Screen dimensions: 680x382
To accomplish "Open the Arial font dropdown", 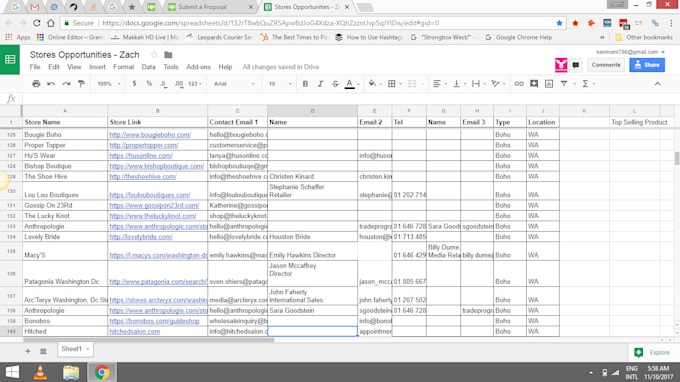I will point(234,84).
